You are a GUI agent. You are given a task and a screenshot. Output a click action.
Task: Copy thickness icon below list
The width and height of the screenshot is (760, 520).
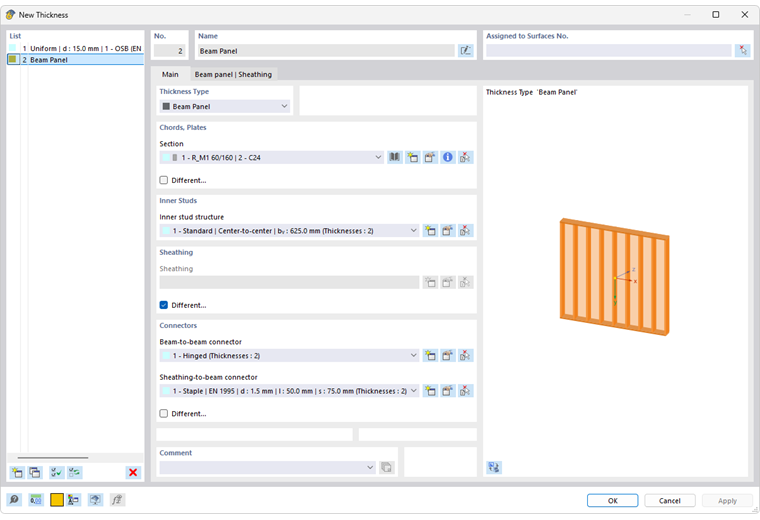tap(35, 473)
